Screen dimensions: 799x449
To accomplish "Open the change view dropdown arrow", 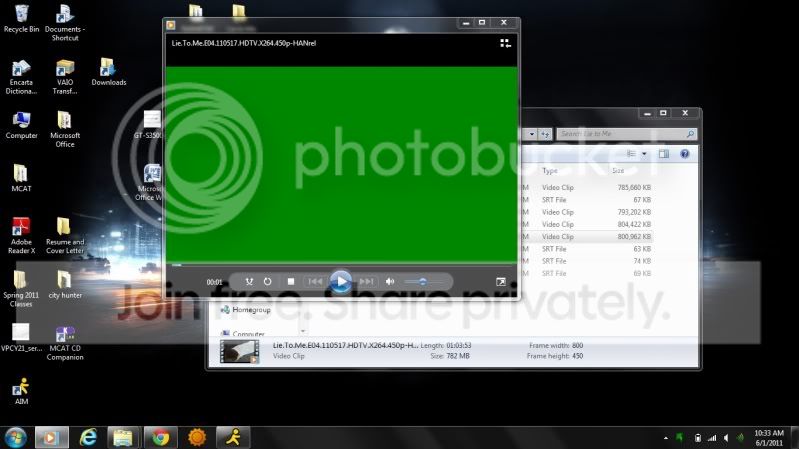I will pyautogui.click(x=644, y=154).
